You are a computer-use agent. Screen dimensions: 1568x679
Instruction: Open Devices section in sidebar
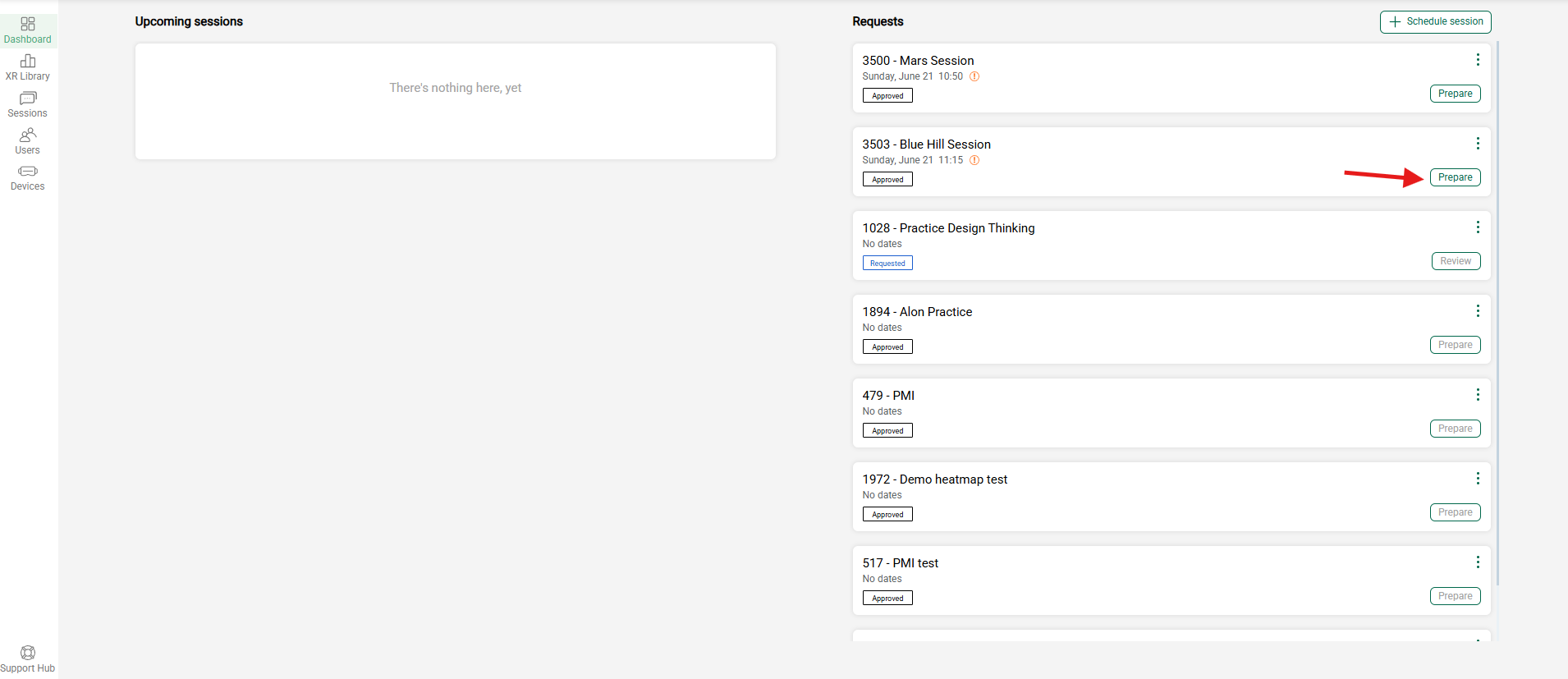[28, 178]
